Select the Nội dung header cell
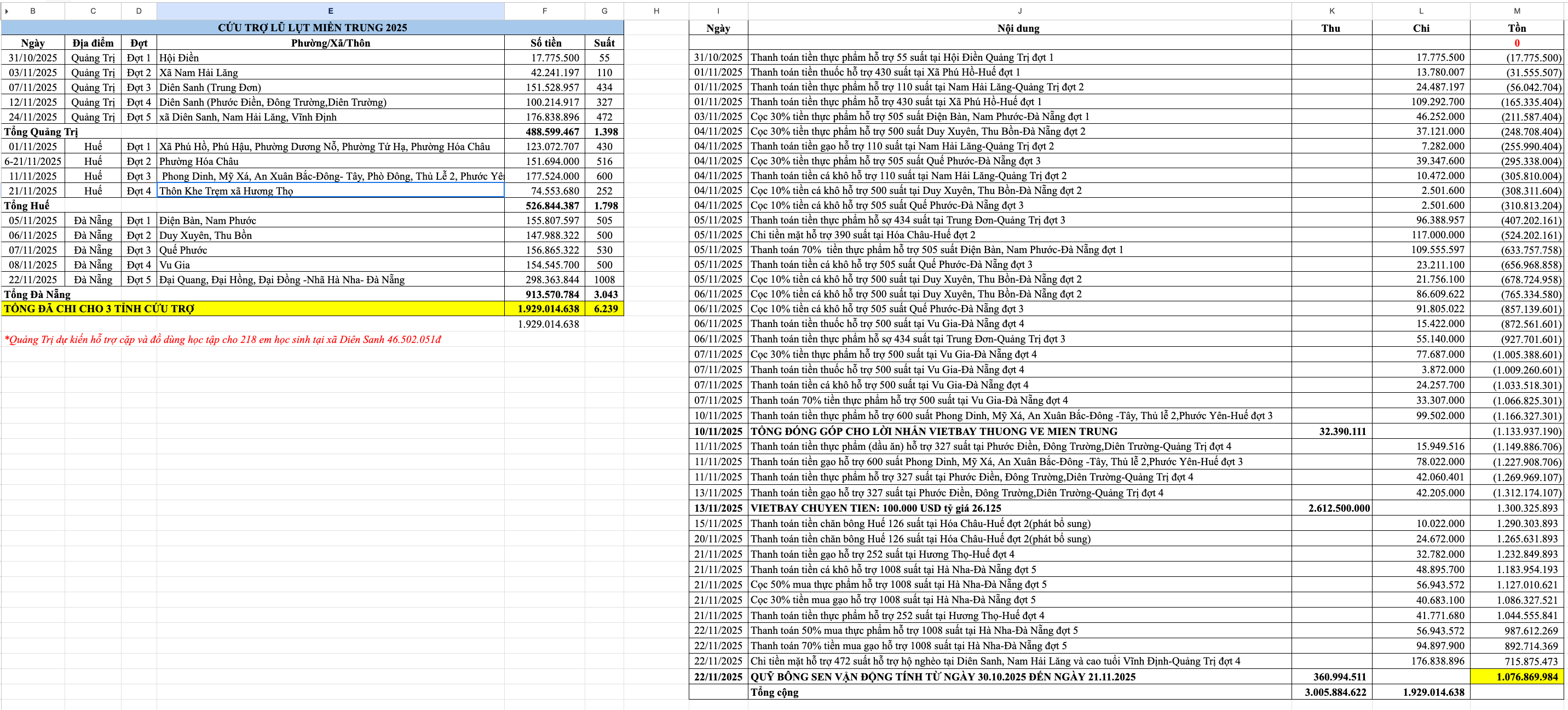 tap(1018, 28)
